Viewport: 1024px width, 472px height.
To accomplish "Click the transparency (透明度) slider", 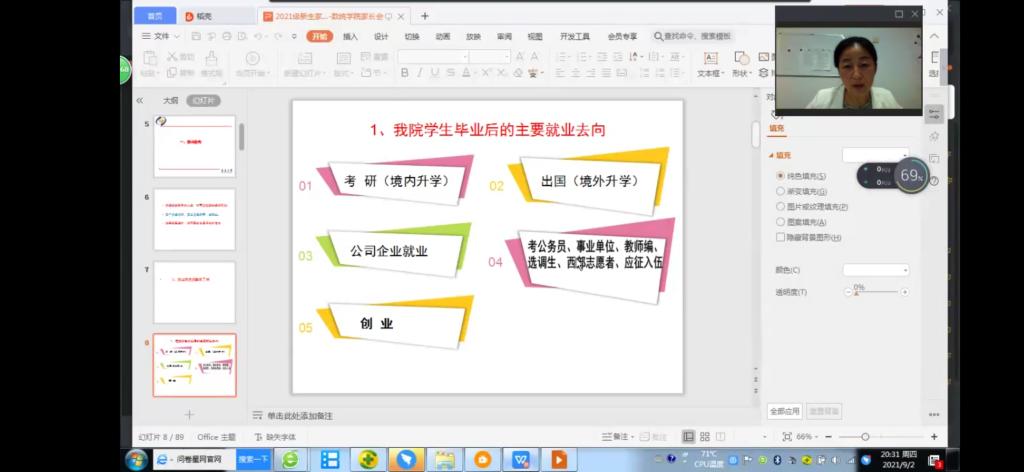I will 876,292.
